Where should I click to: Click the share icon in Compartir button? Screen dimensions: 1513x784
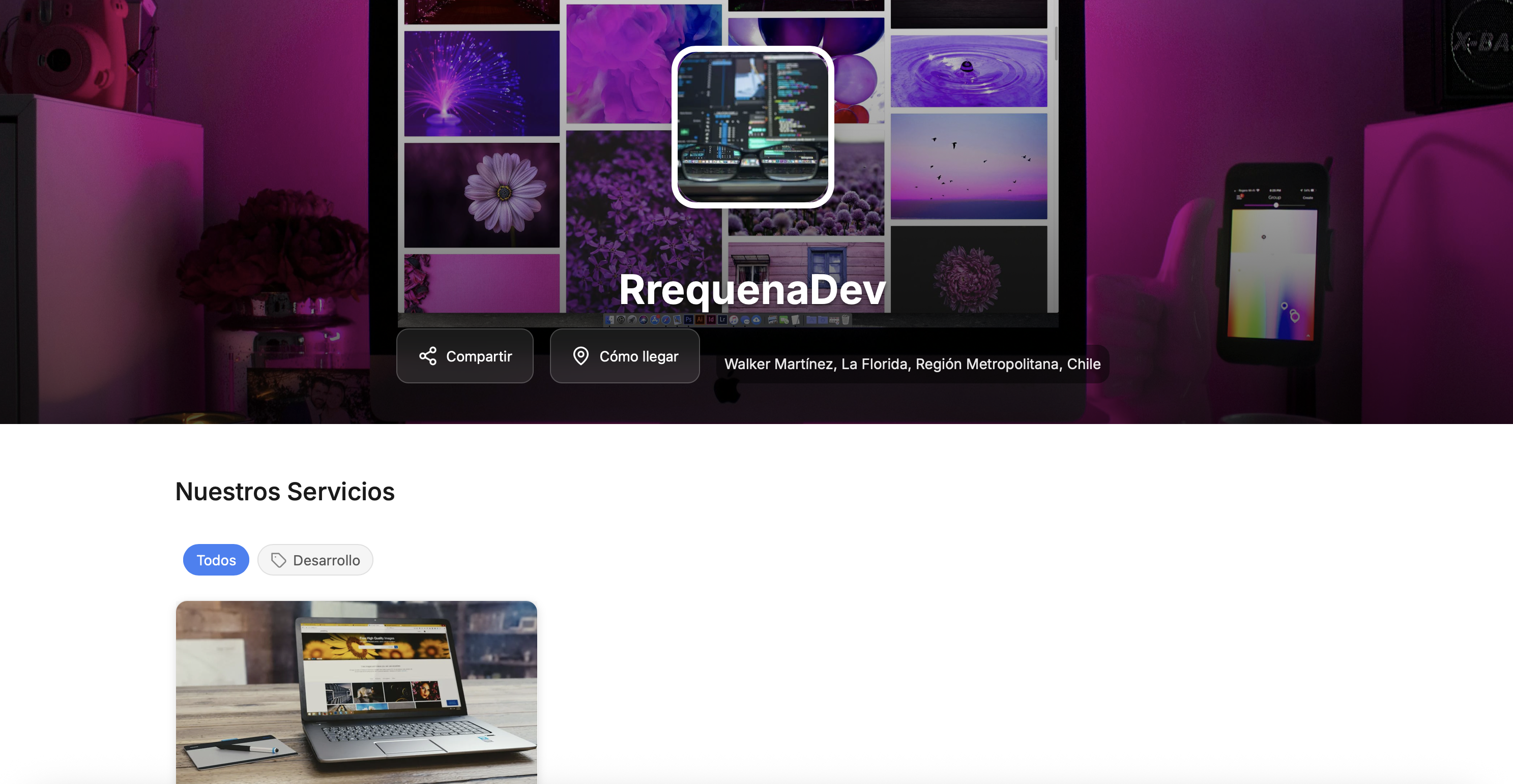point(427,355)
